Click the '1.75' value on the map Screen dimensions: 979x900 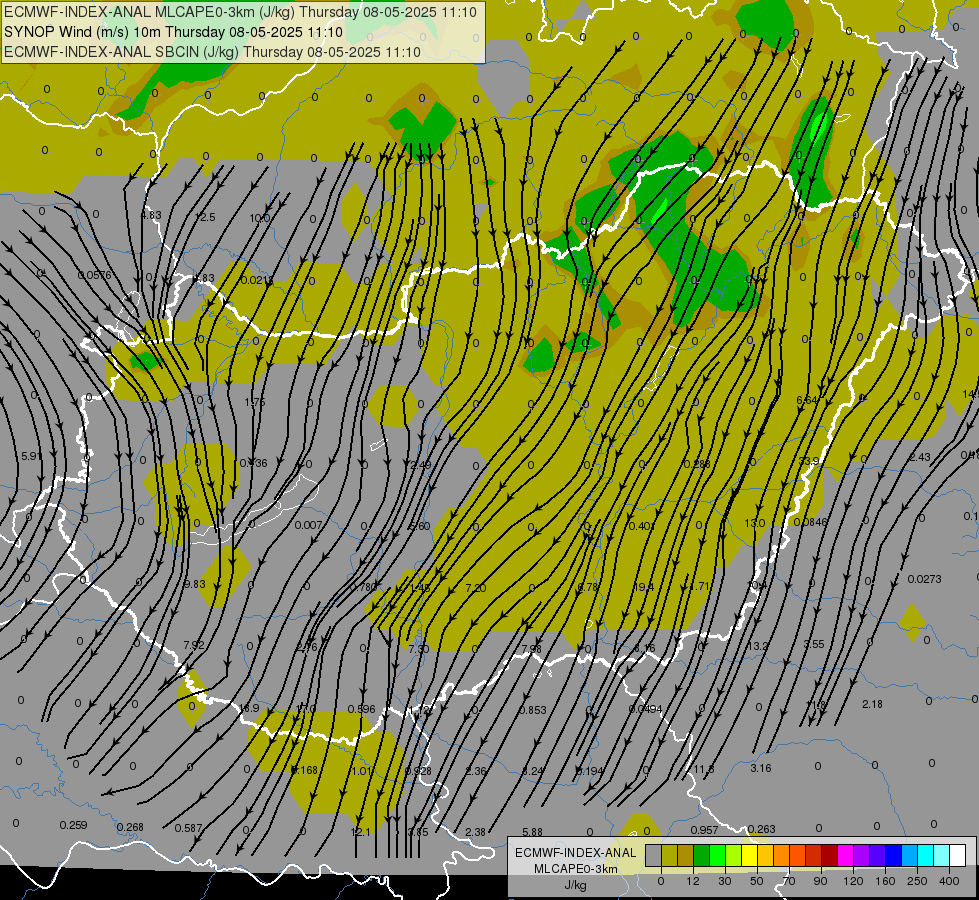click(x=255, y=402)
